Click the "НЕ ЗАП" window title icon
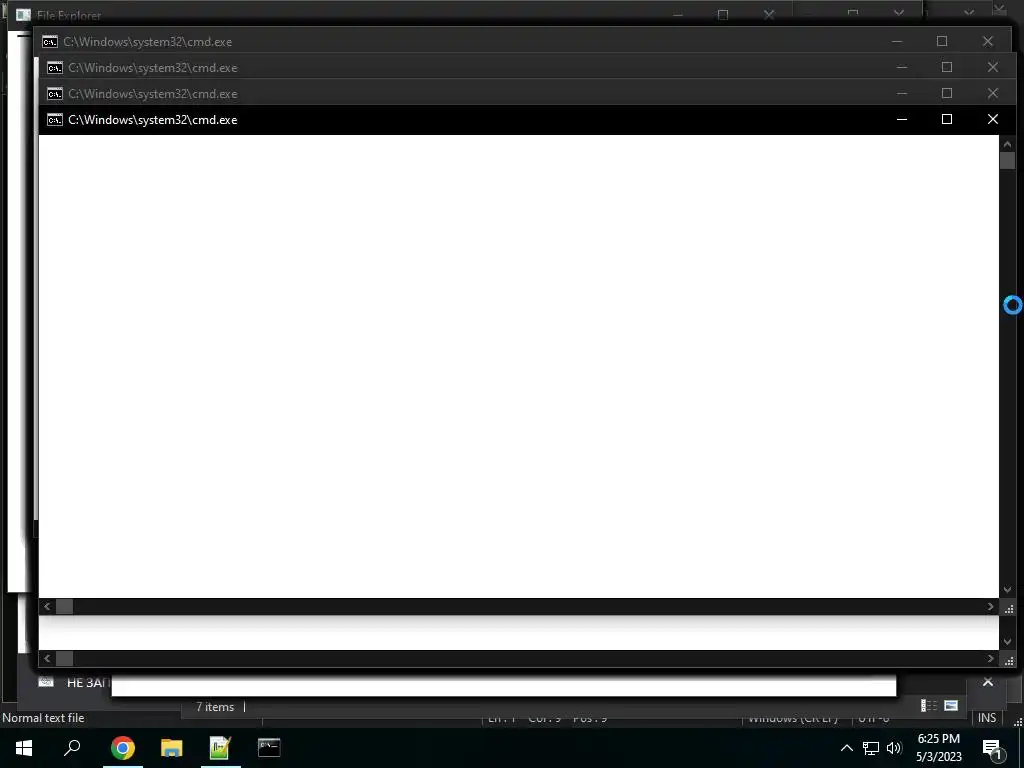This screenshot has height=768, width=1024. 46,682
